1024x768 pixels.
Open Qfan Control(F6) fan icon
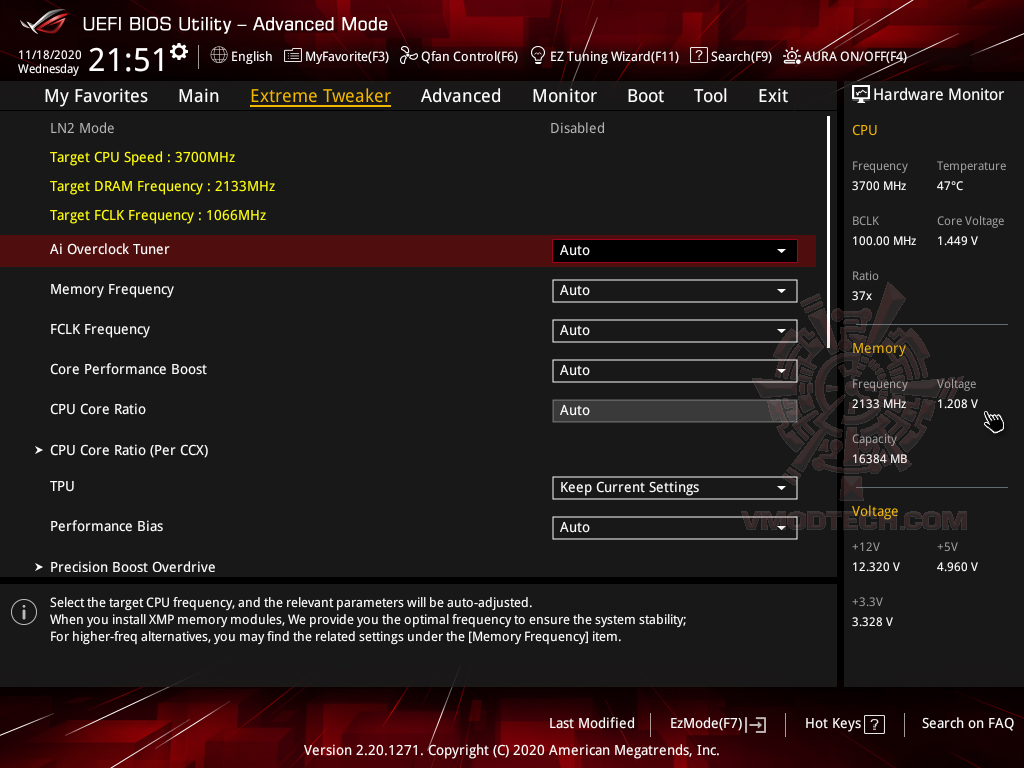click(408, 56)
